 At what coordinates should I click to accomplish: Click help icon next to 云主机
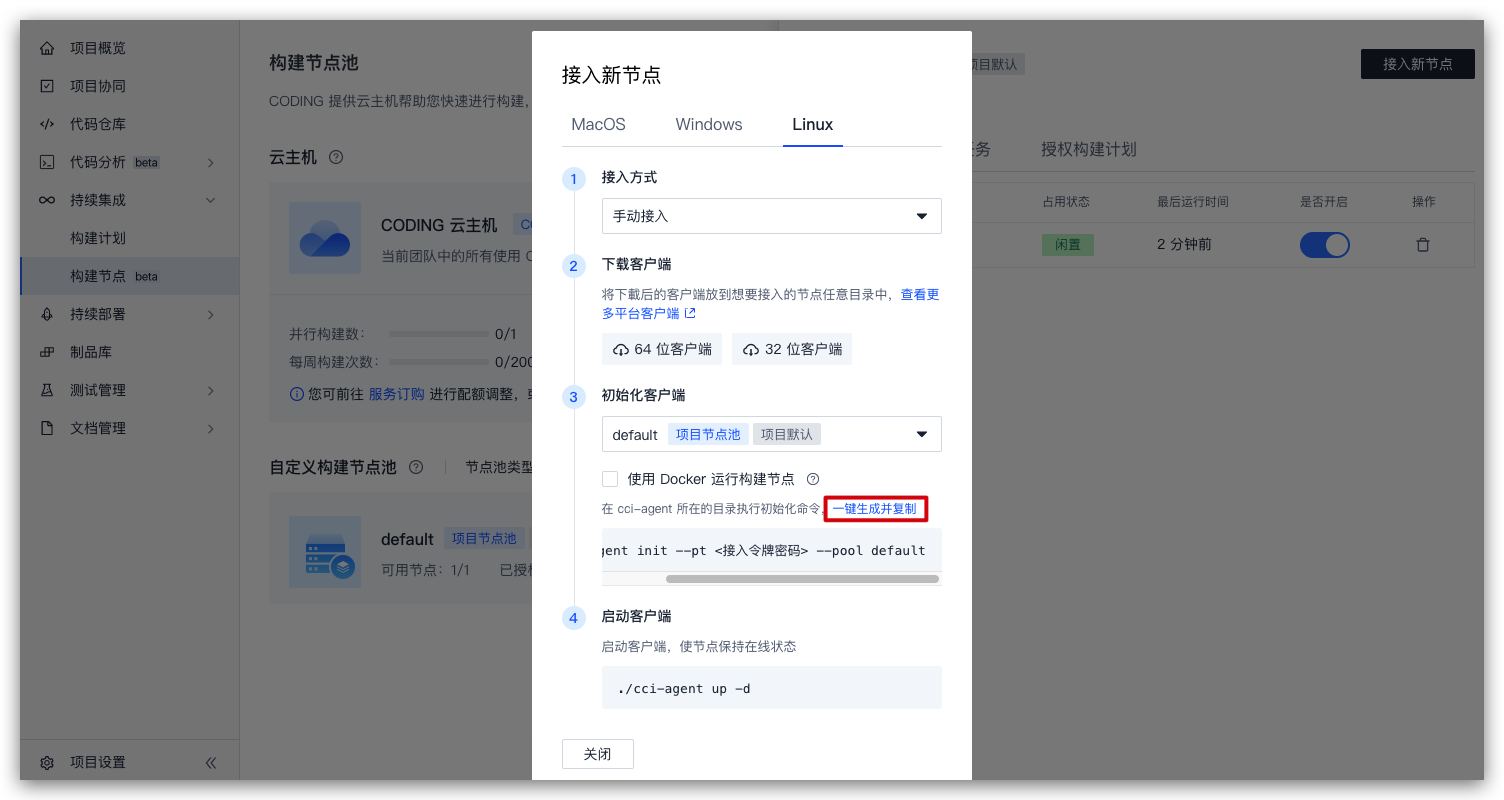[336, 158]
